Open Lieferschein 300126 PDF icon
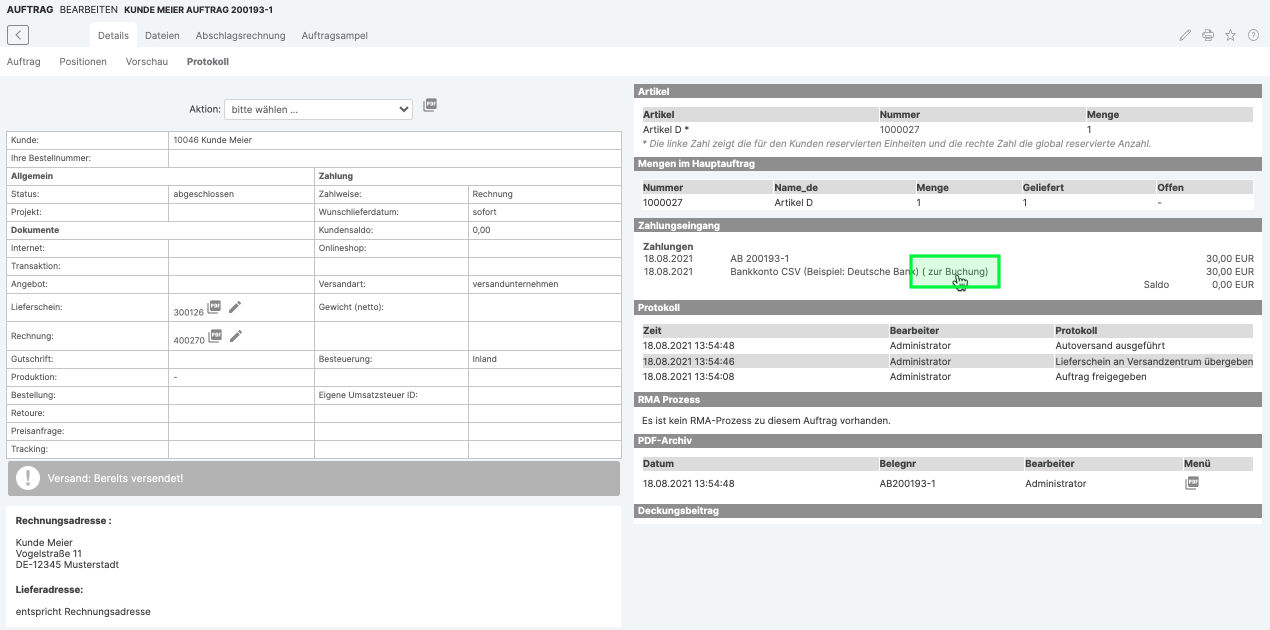The width and height of the screenshot is (1270, 630). [214, 307]
